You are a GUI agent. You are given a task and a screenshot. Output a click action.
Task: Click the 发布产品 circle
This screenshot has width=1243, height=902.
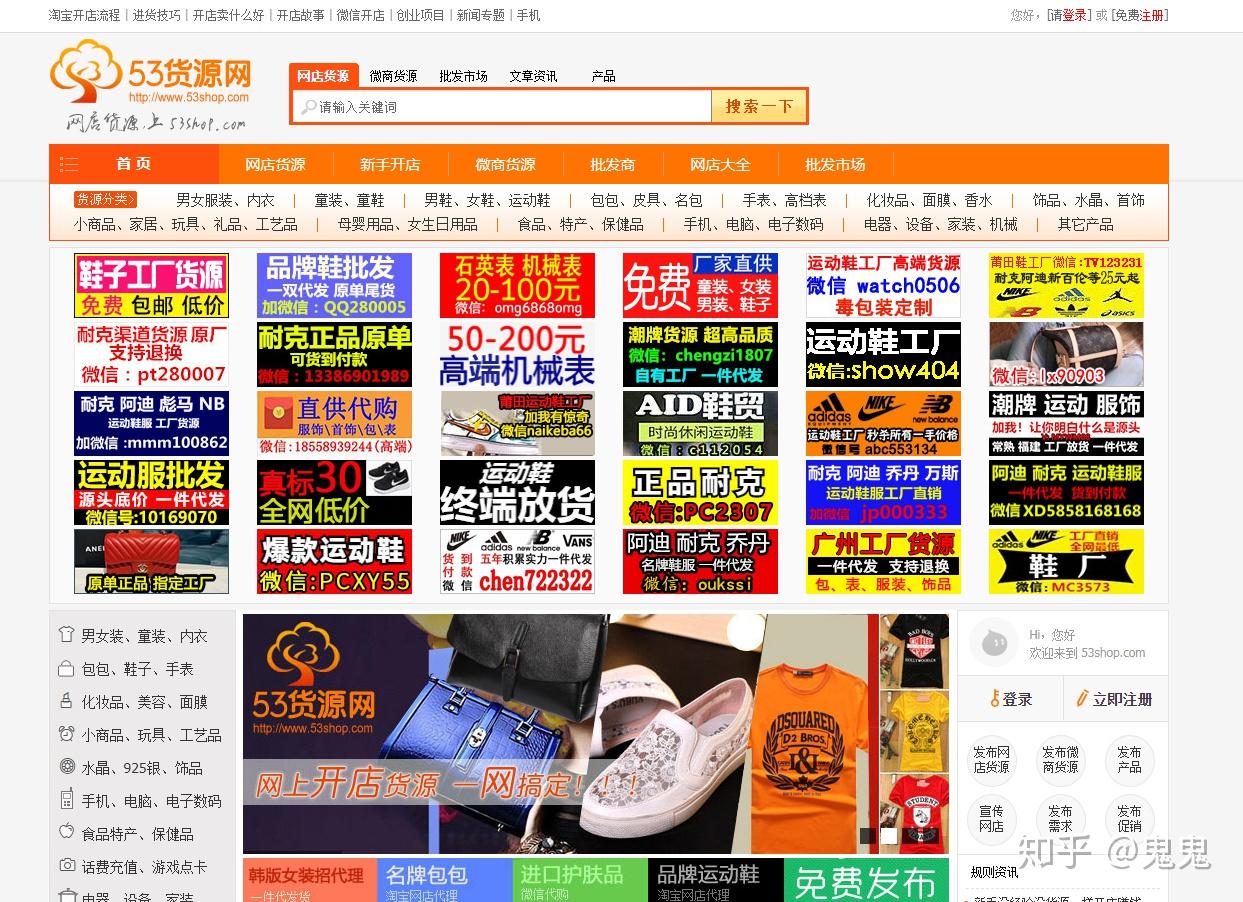[x=1129, y=760]
